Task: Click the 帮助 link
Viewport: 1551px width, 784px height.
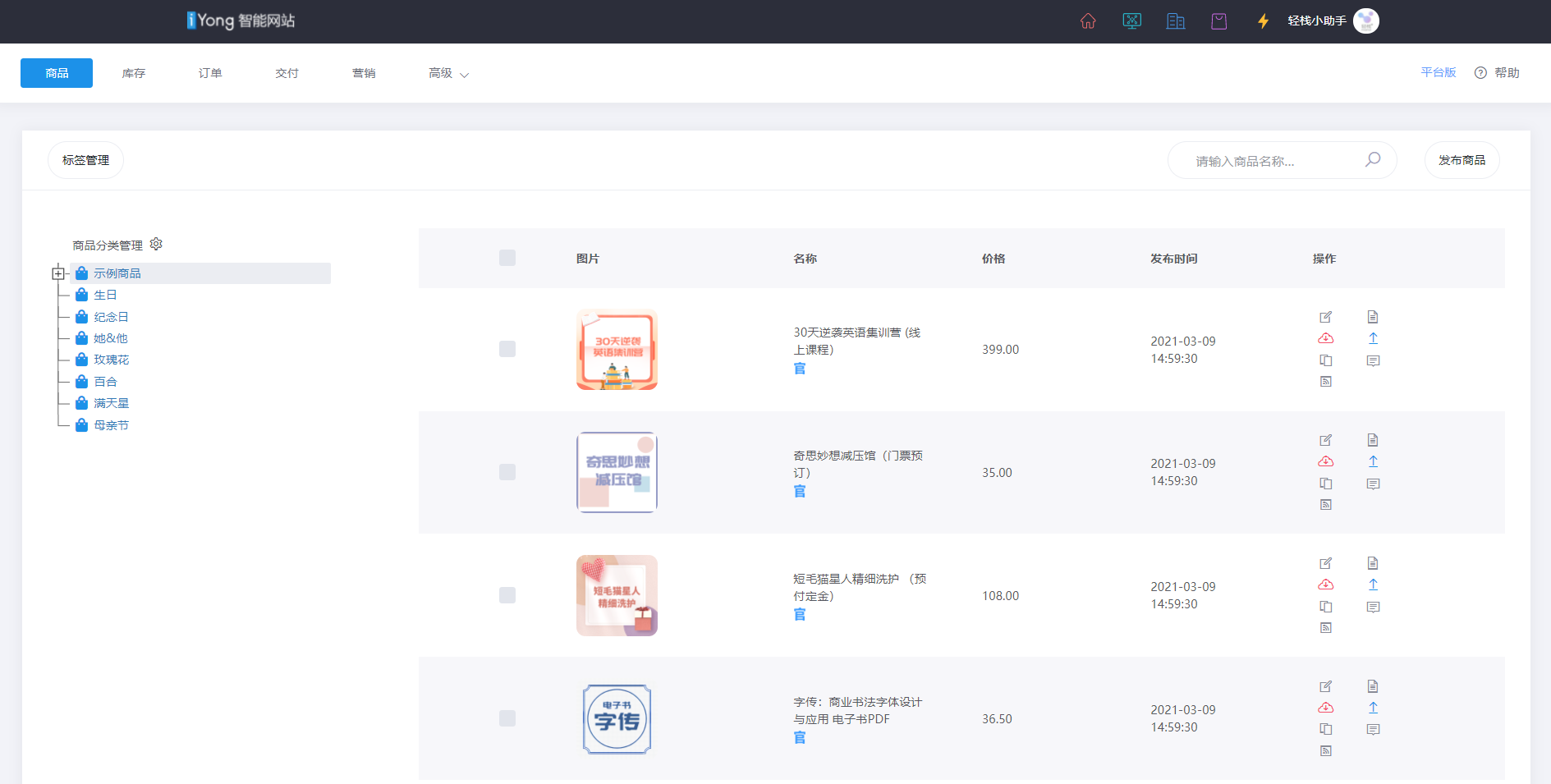Action: pos(1507,73)
